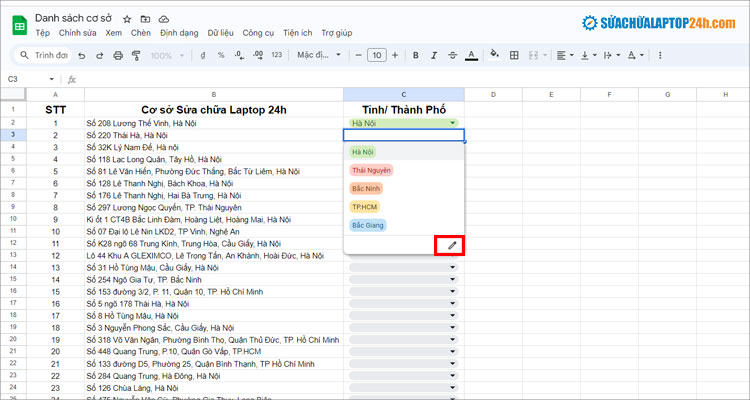
Task: Click the borders icon
Action: click(x=514, y=56)
